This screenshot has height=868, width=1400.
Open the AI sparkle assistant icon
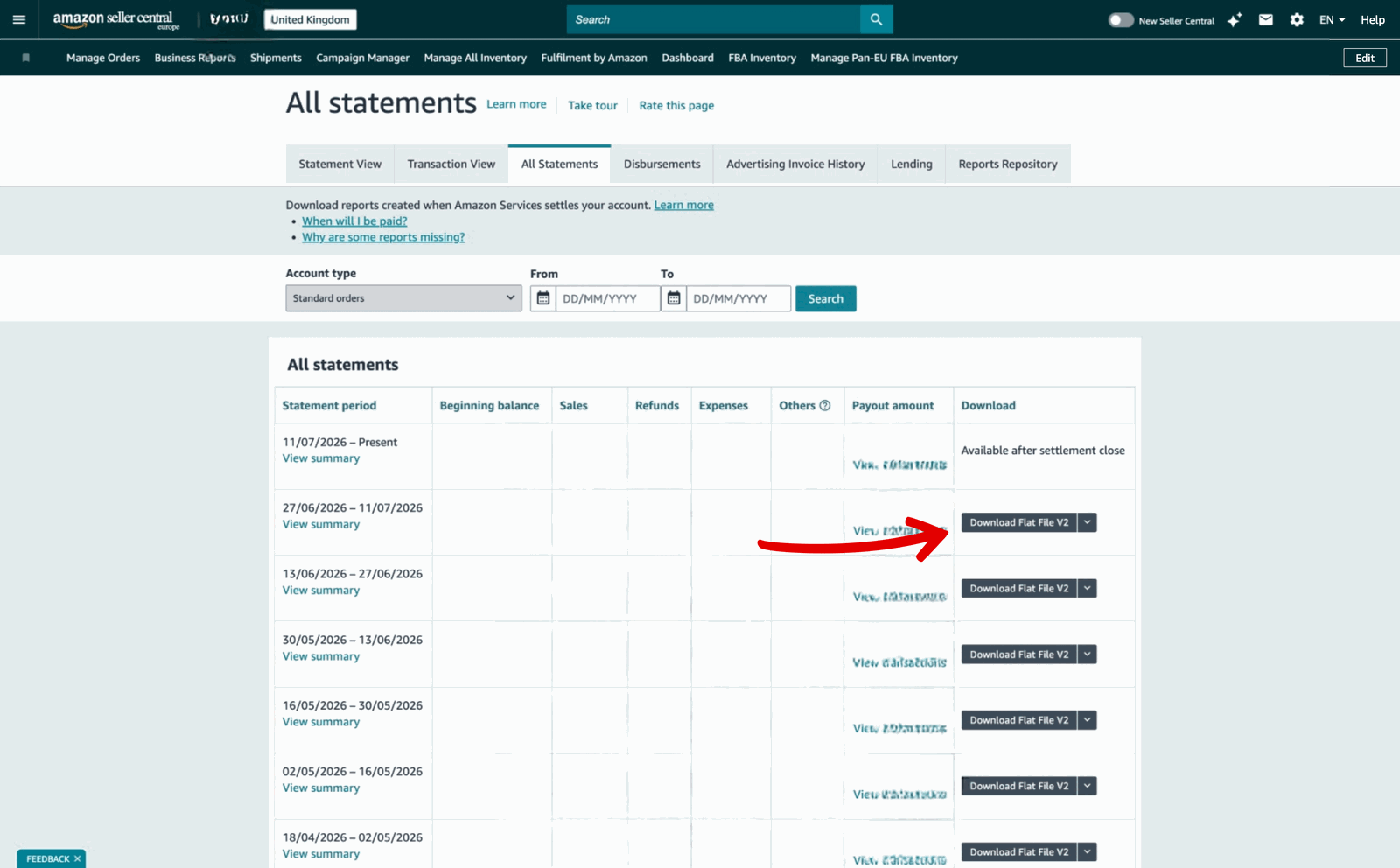(1234, 20)
